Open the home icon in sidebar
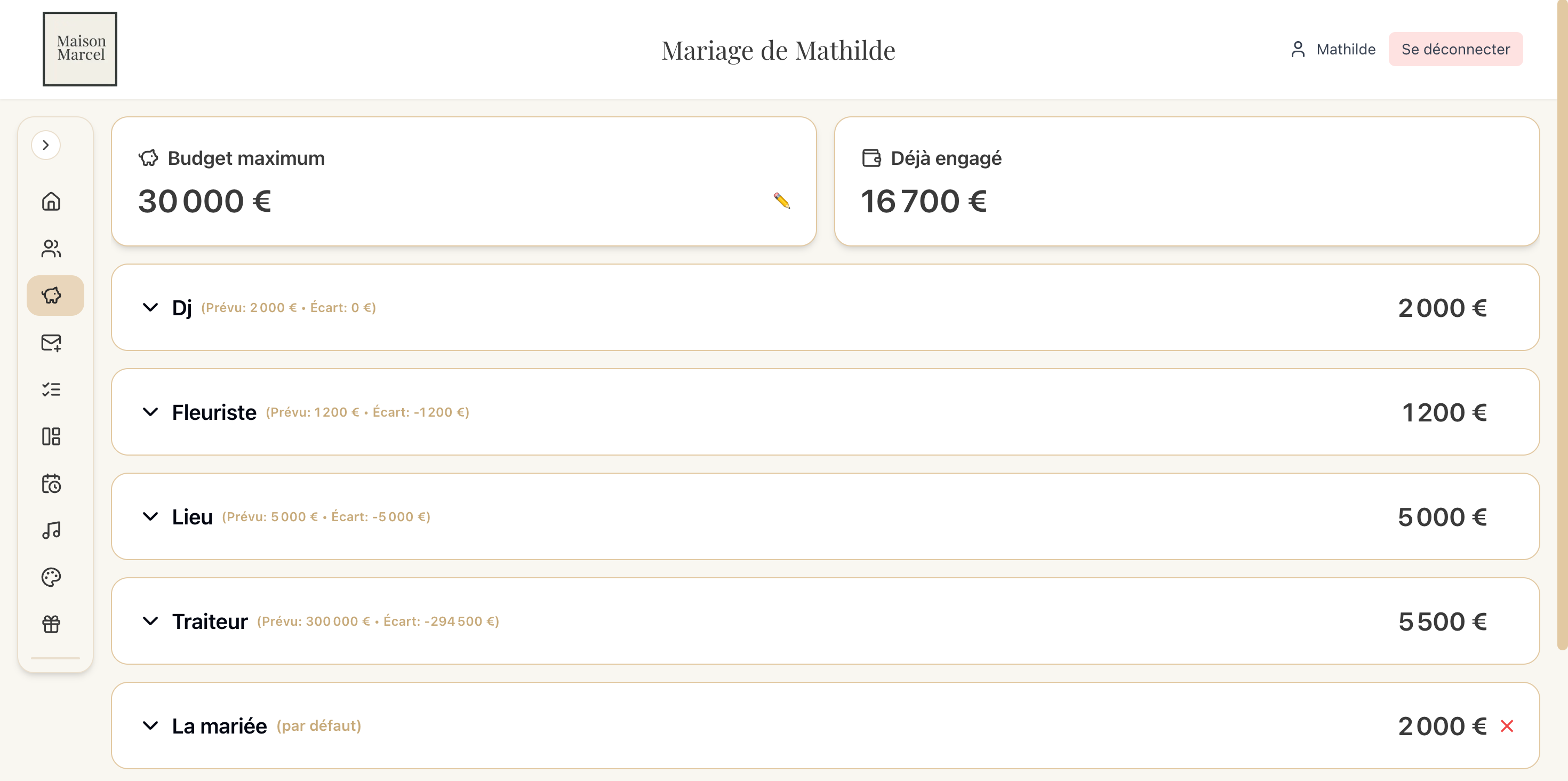This screenshot has width=1568, height=781. (x=51, y=202)
